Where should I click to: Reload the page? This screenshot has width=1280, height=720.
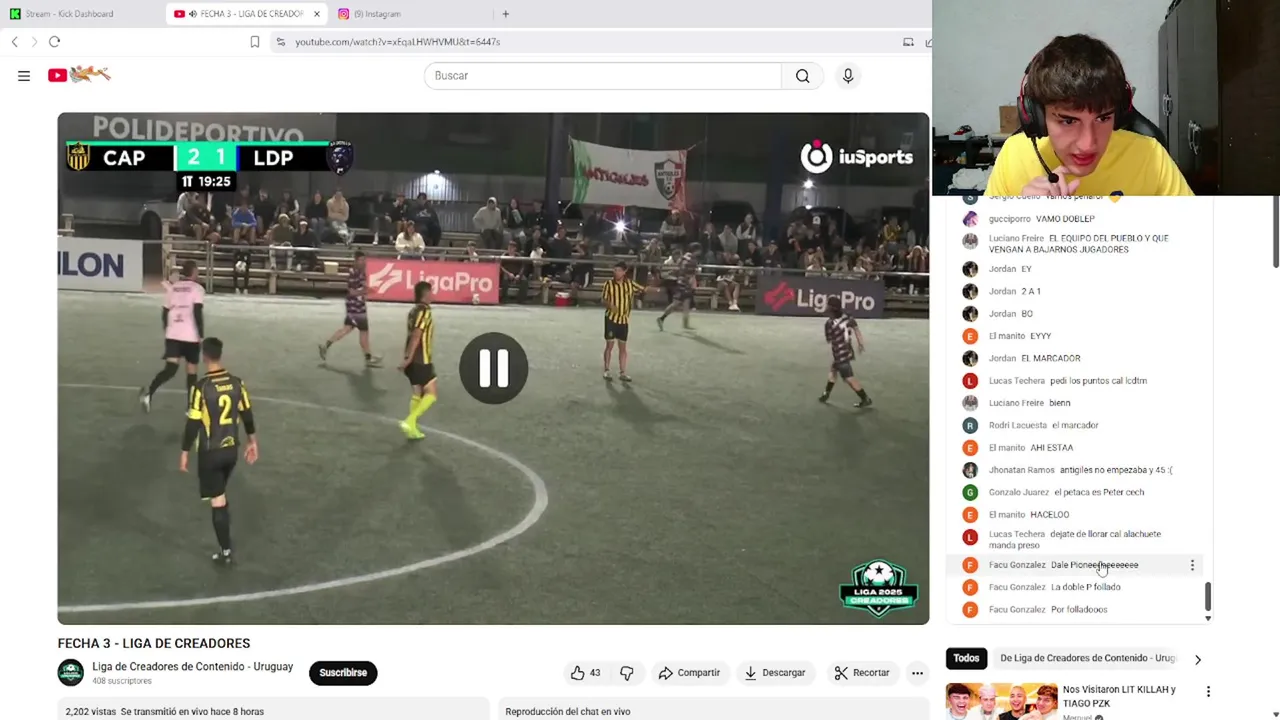[55, 42]
